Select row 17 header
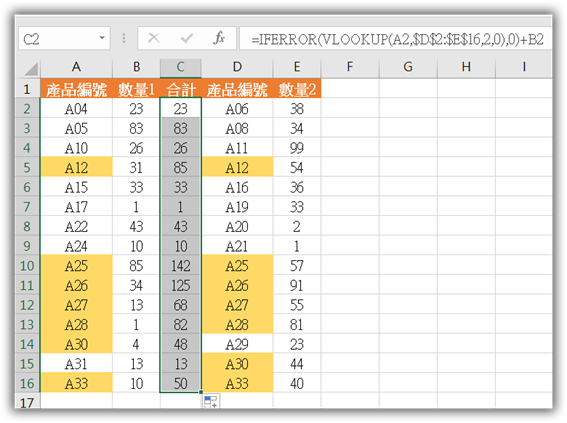Image resolution: width=567 pixels, height=423 pixels. (27, 401)
